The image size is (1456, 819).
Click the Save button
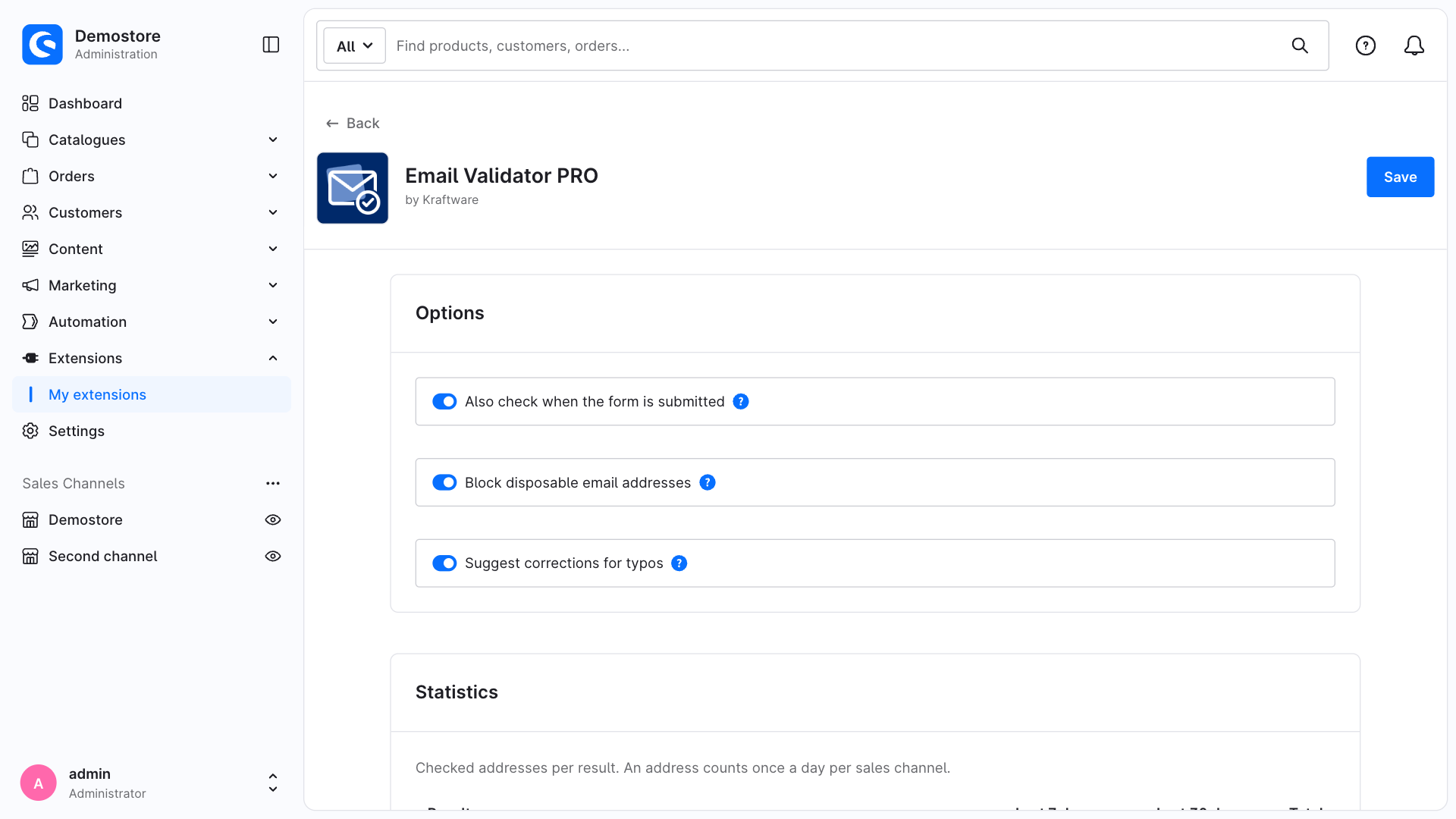point(1400,177)
